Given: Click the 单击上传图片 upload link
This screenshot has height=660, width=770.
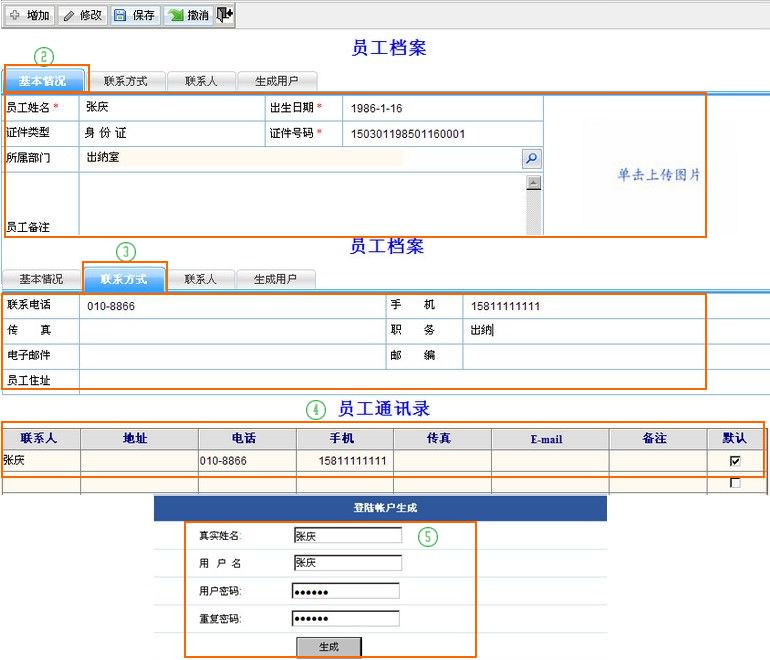Looking at the screenshot, I should (x=658, y=175).
